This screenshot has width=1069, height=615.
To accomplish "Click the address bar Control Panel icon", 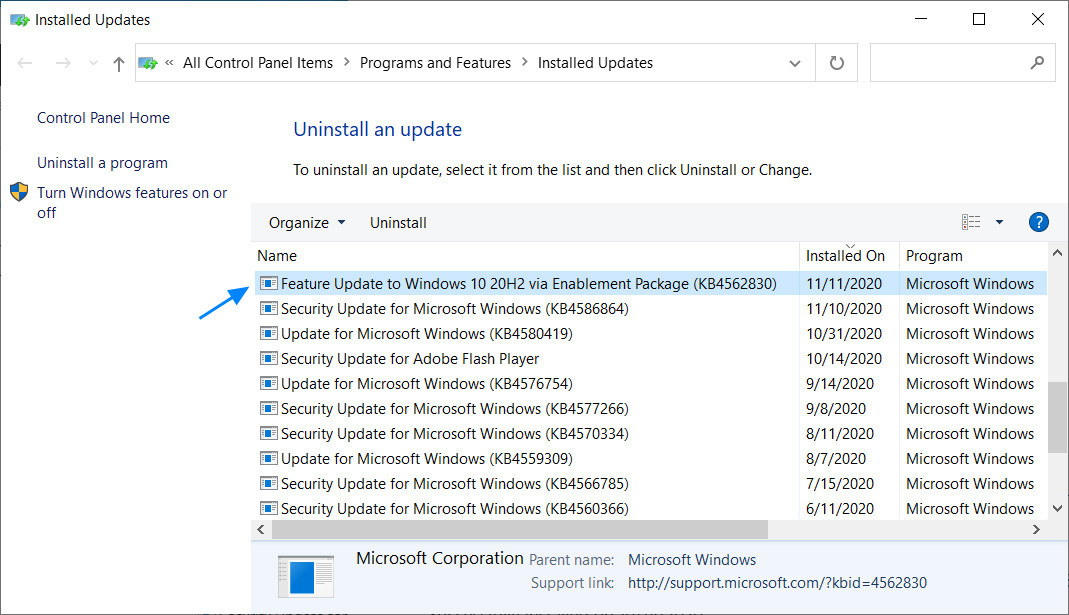I will click(x=148, y=63).
